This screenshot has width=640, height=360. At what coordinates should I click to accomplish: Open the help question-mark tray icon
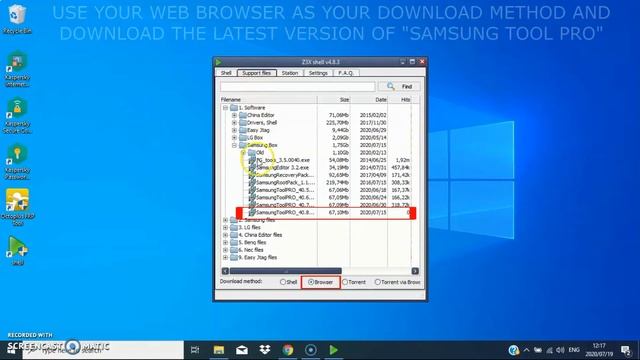513,350
